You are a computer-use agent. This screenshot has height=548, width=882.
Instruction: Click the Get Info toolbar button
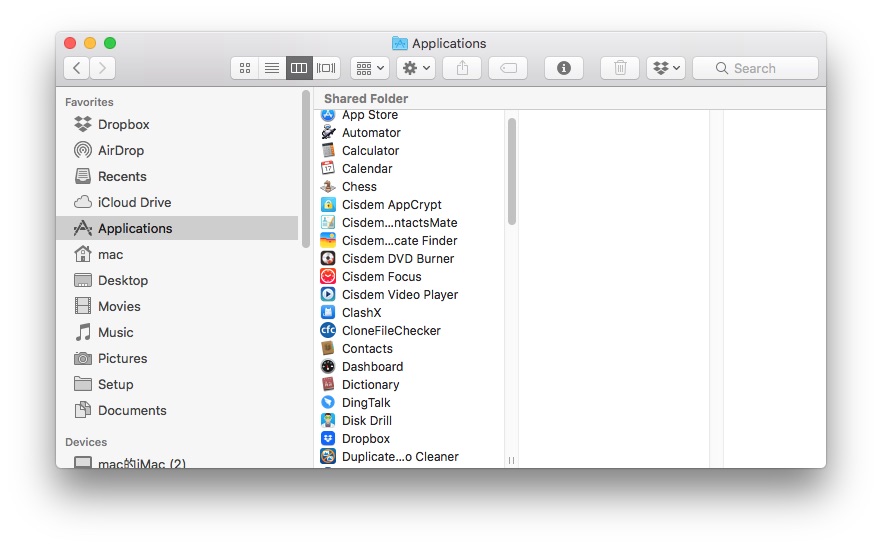[x=564, y=68]
